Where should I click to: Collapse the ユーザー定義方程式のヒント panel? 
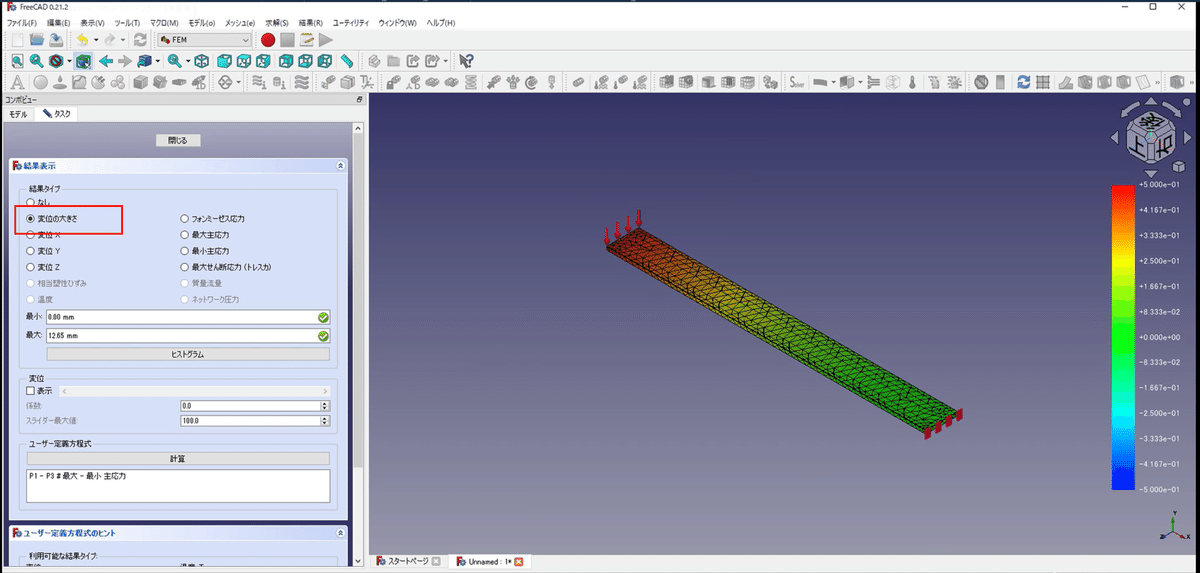click(x=340, y=534)
